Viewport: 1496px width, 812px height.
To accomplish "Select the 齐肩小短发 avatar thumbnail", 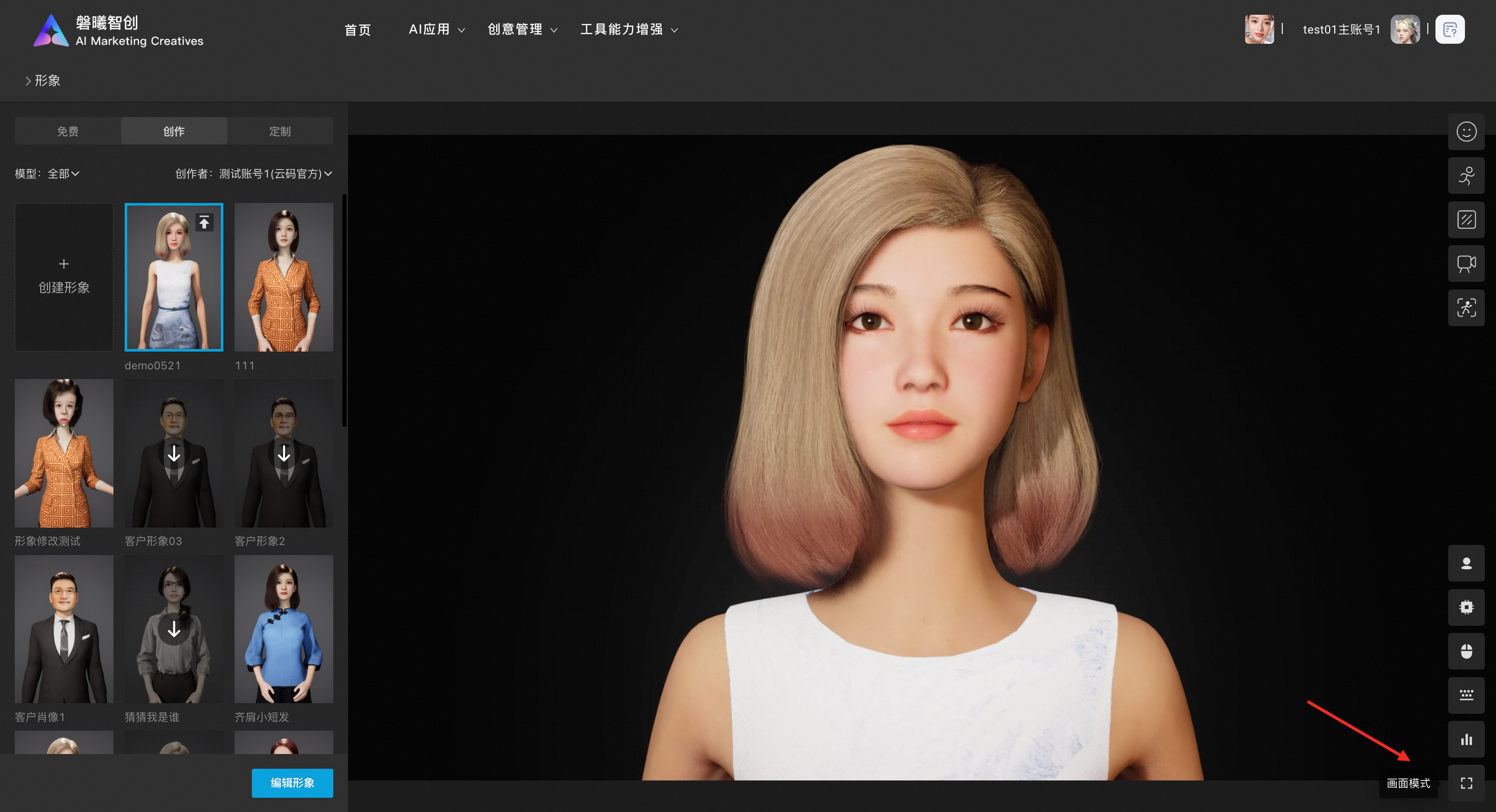I will [283, 630].
